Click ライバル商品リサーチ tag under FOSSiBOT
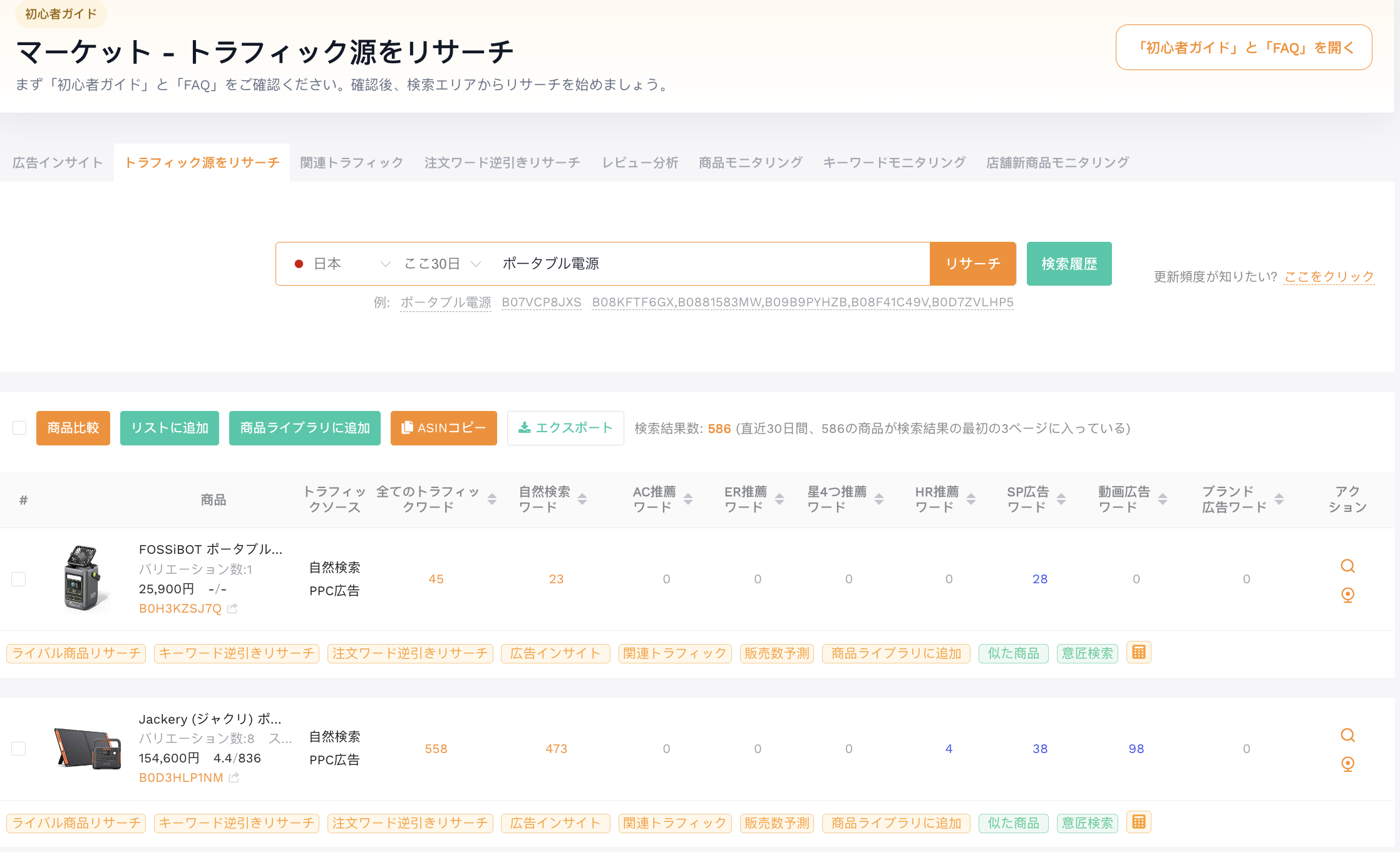This screenshot has height=852, width=1400. click(x=76, y=653)
